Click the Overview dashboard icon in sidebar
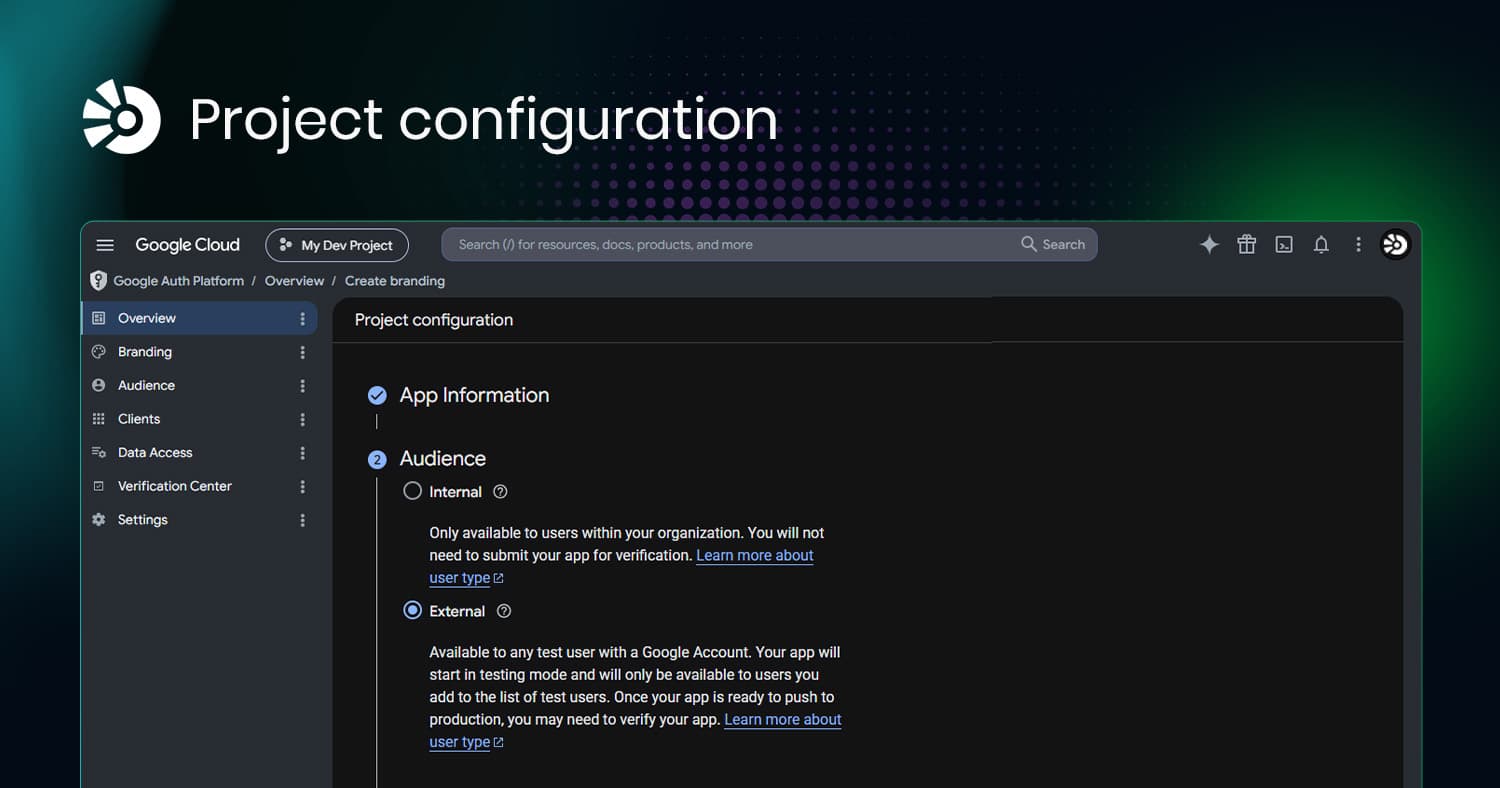Viewport: 1500px width, 788px height. click(98, 318)
